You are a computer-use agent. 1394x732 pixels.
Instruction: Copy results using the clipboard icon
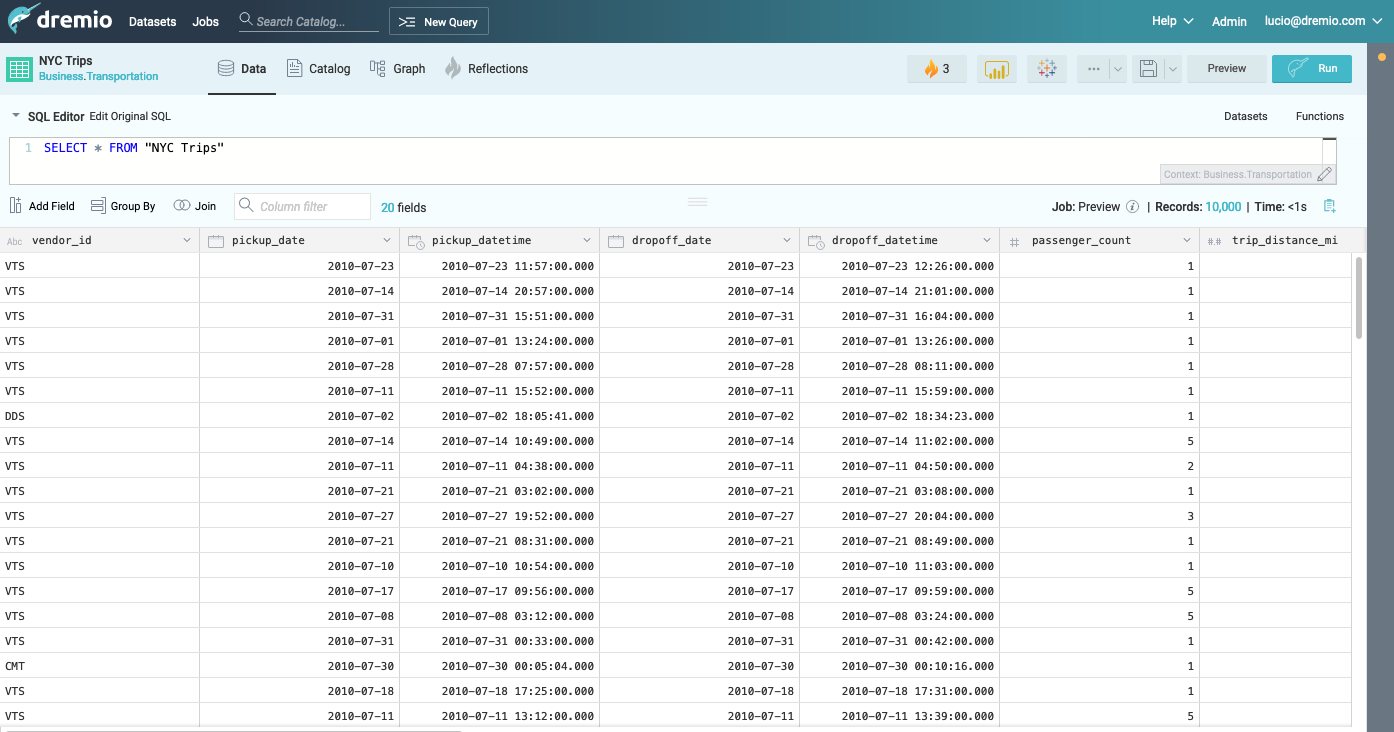pos(1329,206)
